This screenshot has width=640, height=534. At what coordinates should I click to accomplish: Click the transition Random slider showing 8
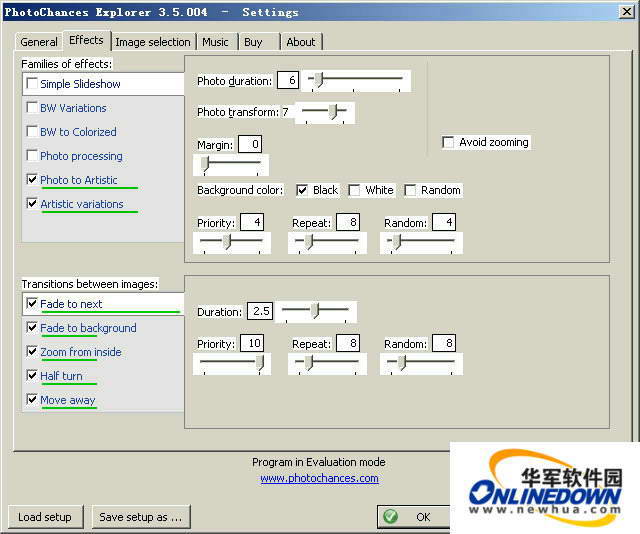pyautogui.click(x=421, y=364)
